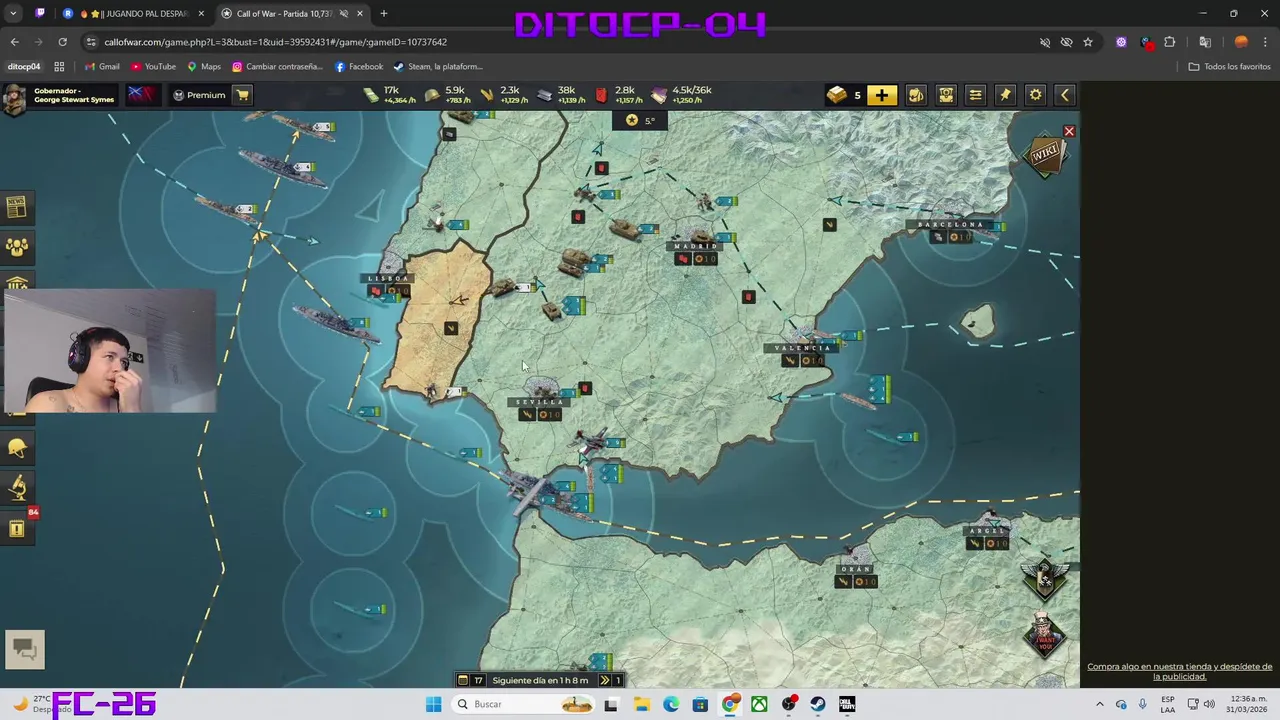
Task: Click the taskbar Buscar search box
Action: point(525,704)
